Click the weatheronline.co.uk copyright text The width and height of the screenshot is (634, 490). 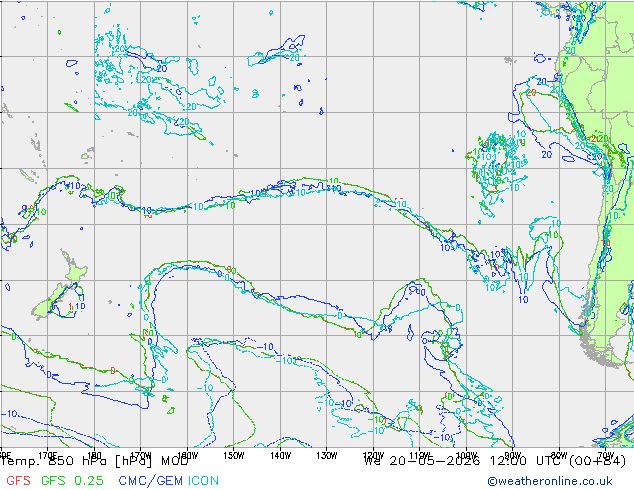pos(550,481)
